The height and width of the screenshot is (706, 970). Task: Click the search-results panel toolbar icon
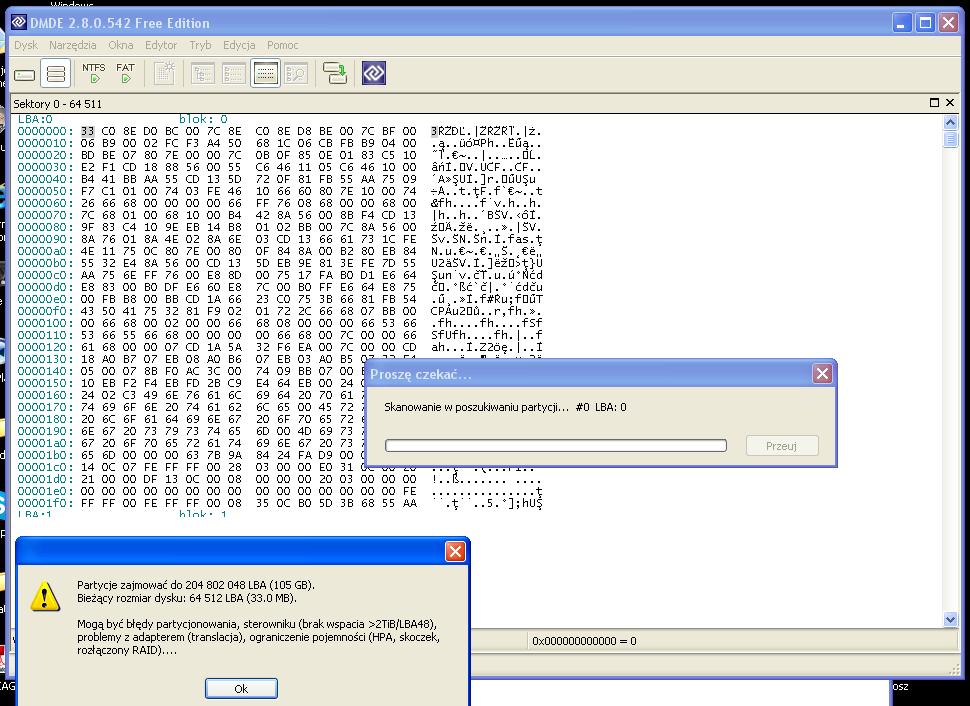[x=297, y=74]
